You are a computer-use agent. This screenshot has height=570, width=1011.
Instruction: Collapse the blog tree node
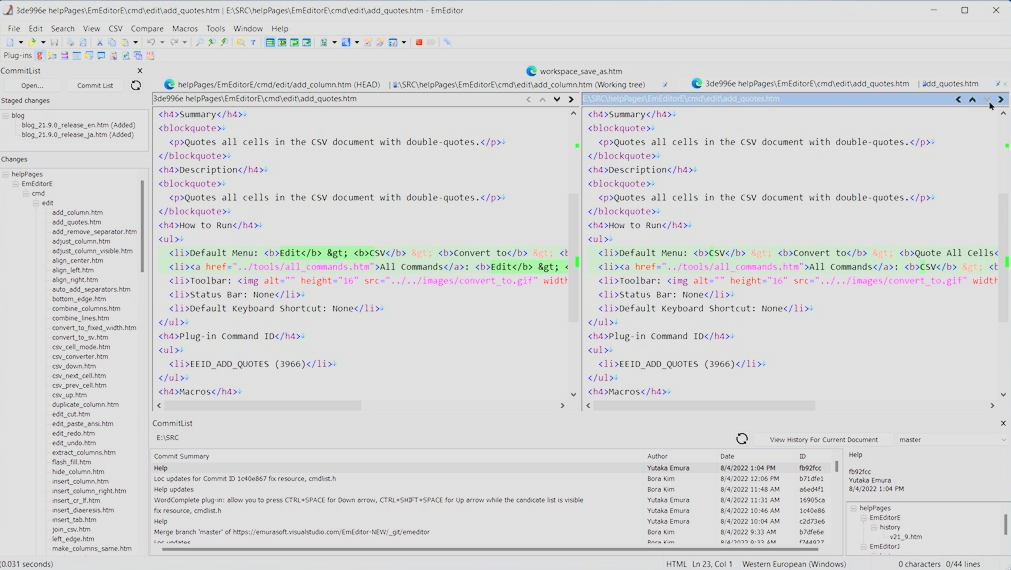pyautogui.click(x=6, y=115)
